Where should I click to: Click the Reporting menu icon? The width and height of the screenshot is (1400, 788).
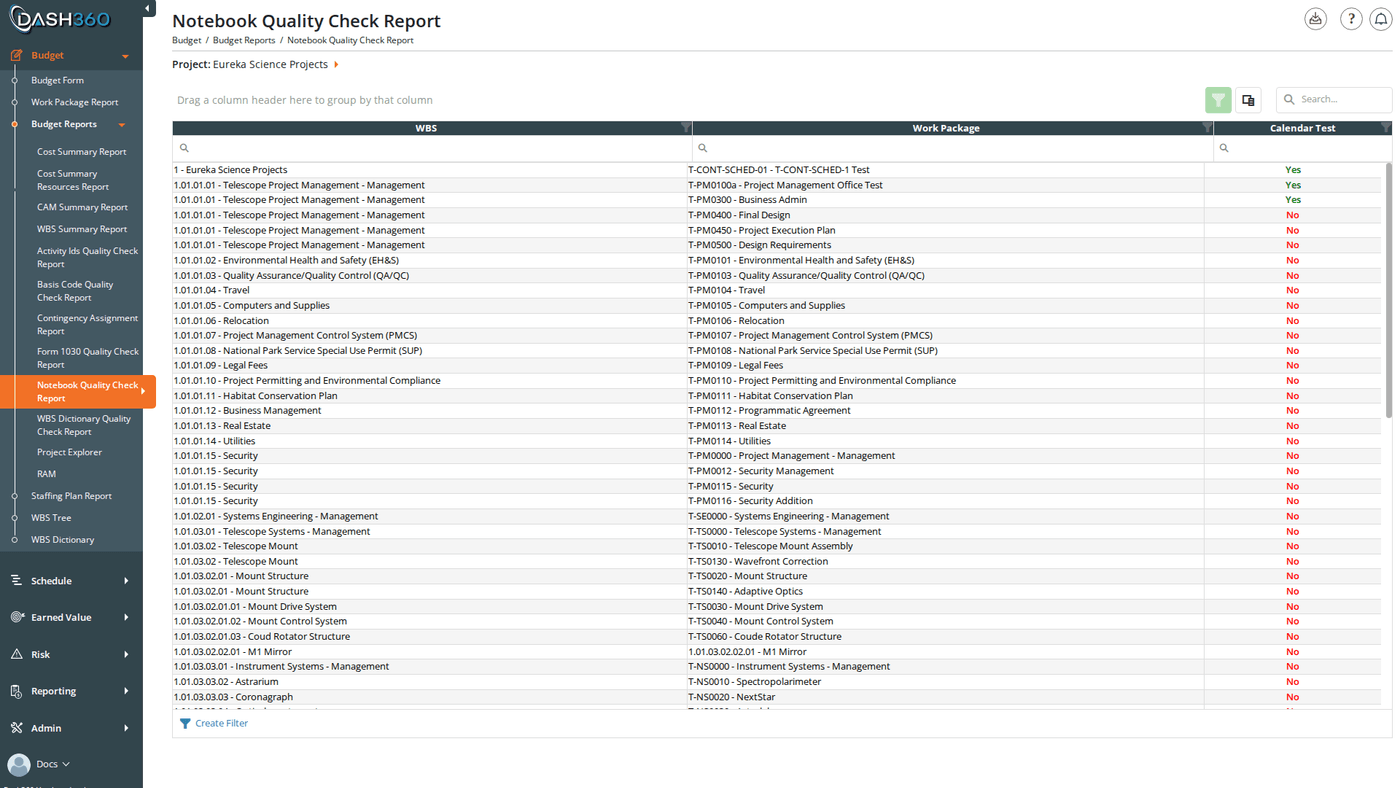coord(16,691)
